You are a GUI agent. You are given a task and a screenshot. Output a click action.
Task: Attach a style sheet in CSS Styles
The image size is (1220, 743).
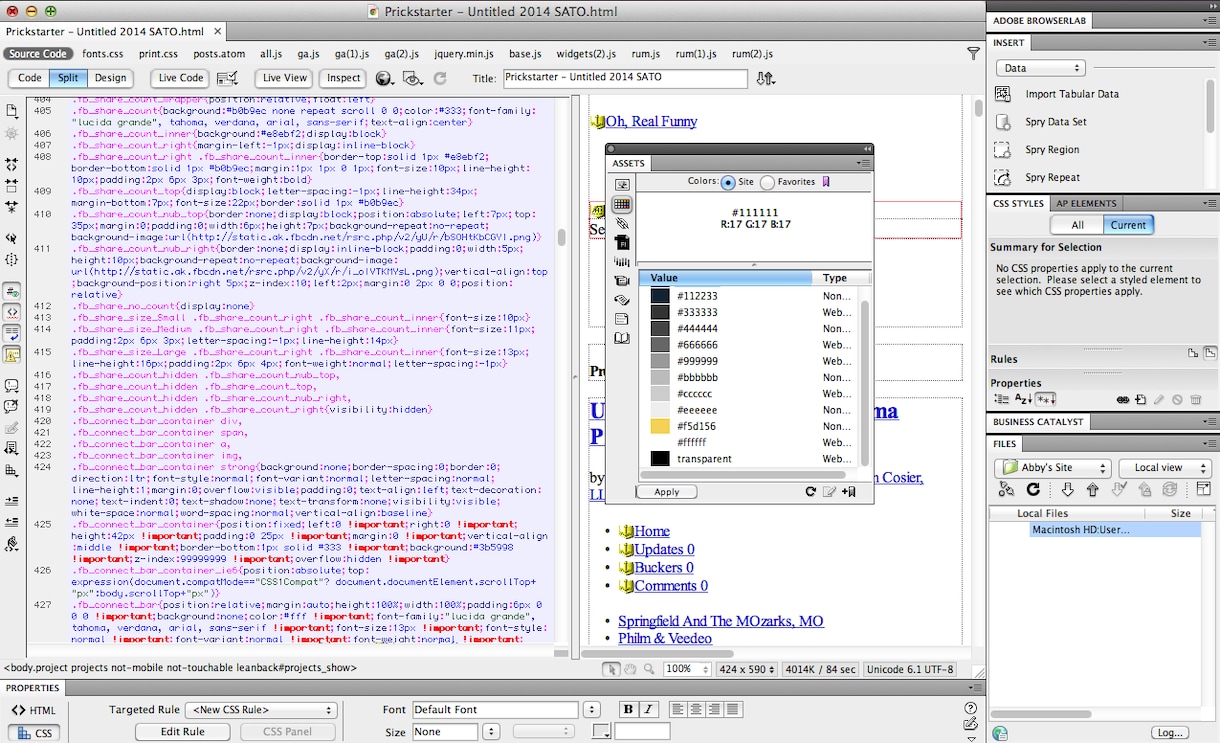point(1123,399)
